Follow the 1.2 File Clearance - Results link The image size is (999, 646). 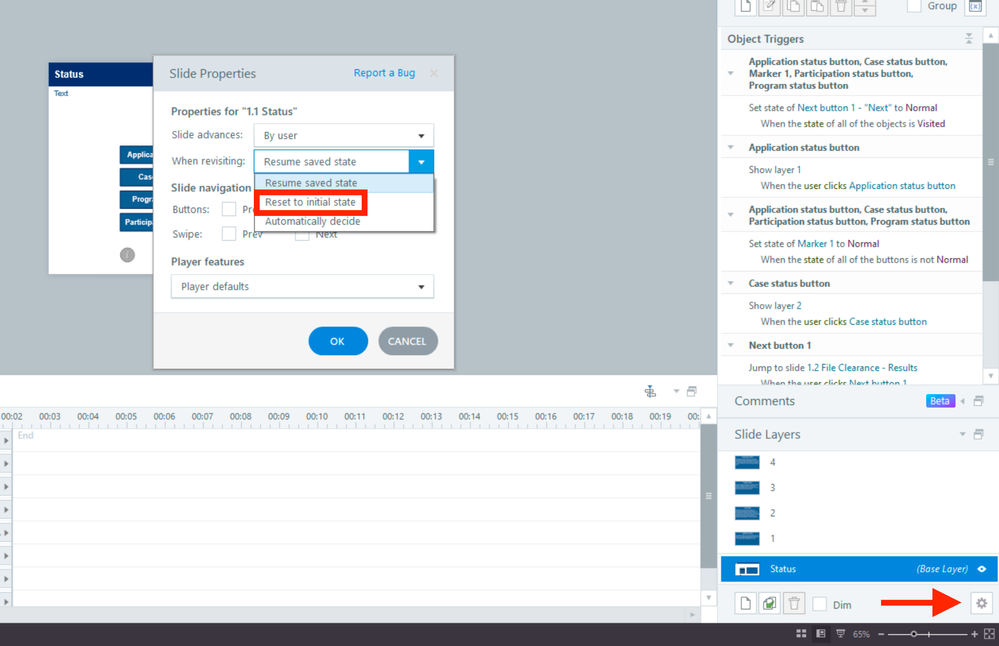[862, 368]
